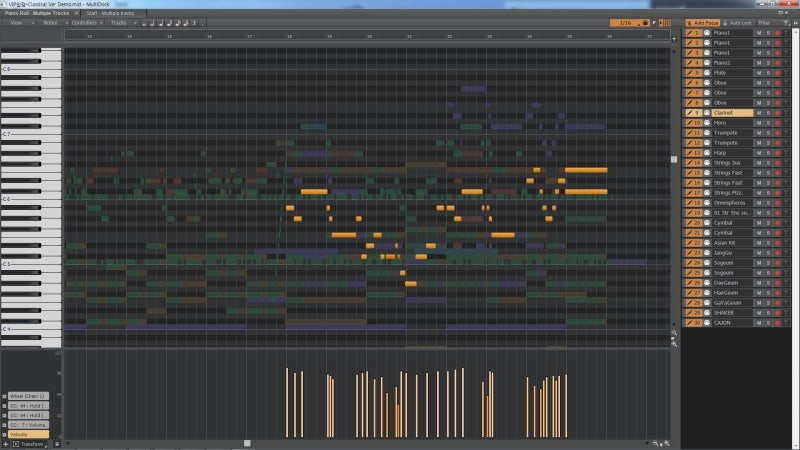Image resolution: width=800 pixels, height=450 pixels.
Task: Click the pencil icon on Harp track 13
Action: [689, 153]
